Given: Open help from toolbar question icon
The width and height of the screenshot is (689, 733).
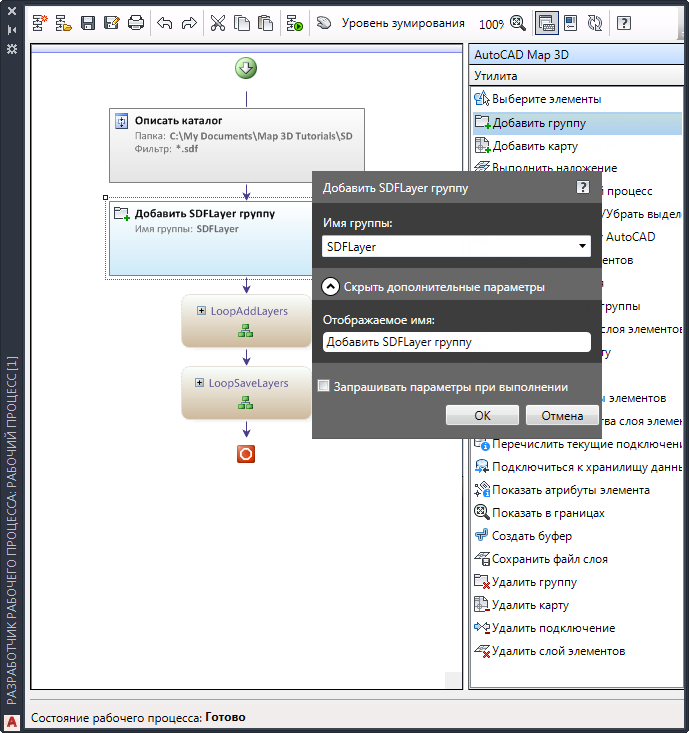Looking at the screenshot, I should click(x=624, y=22).
